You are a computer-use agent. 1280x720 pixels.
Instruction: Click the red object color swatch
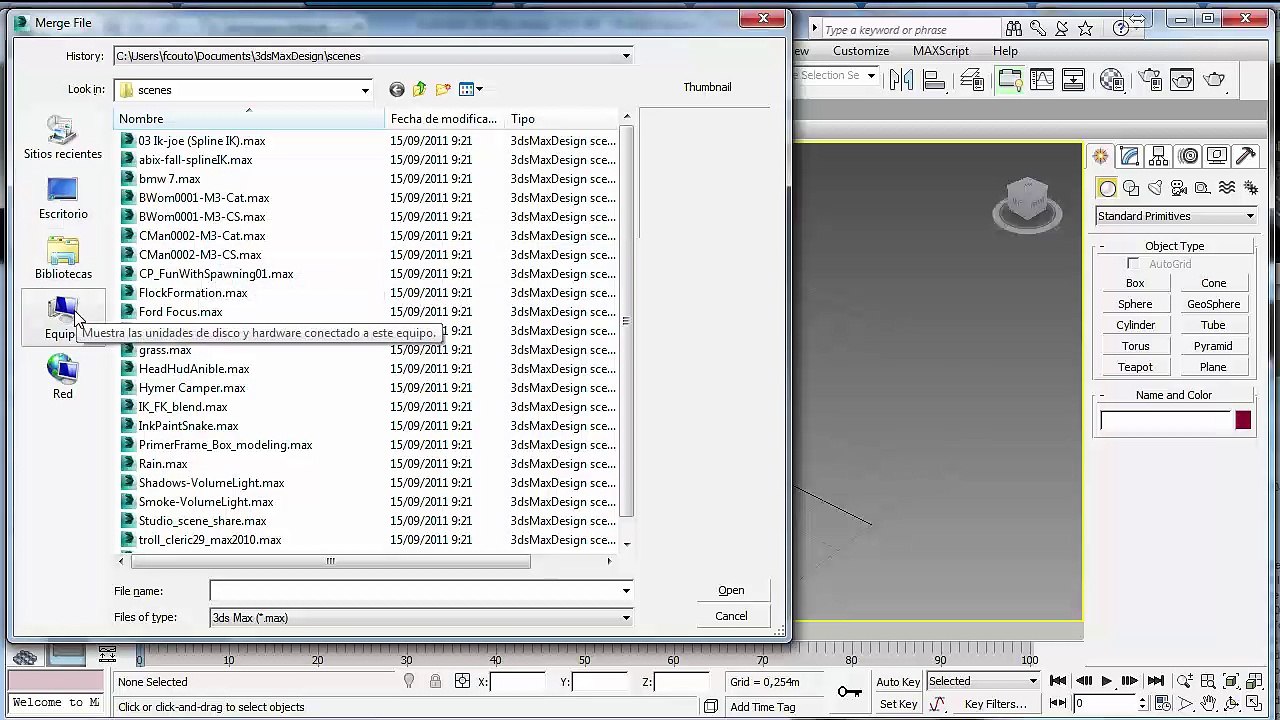pyautogui.click(x=1243, y=421)
